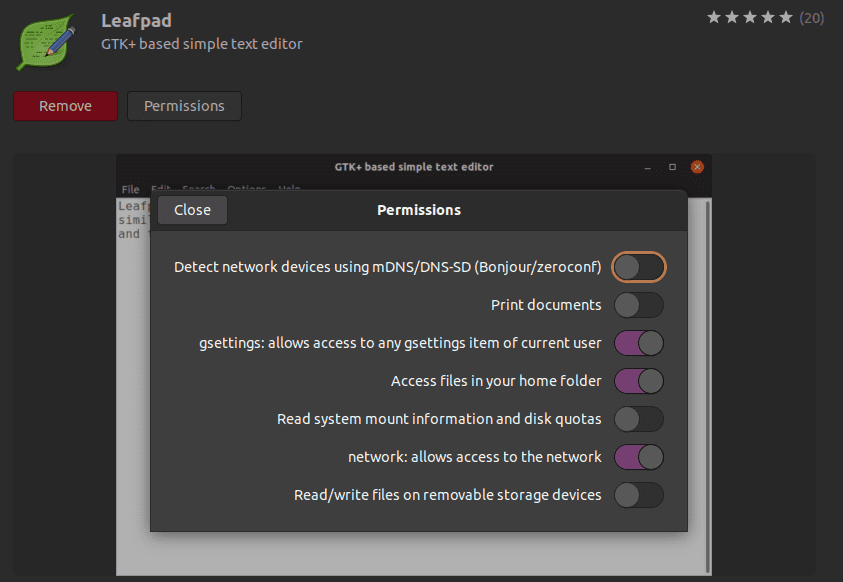This screenshot has width=843, height=582.
Task: Enable reading system mount information
Action: point(638,419)
